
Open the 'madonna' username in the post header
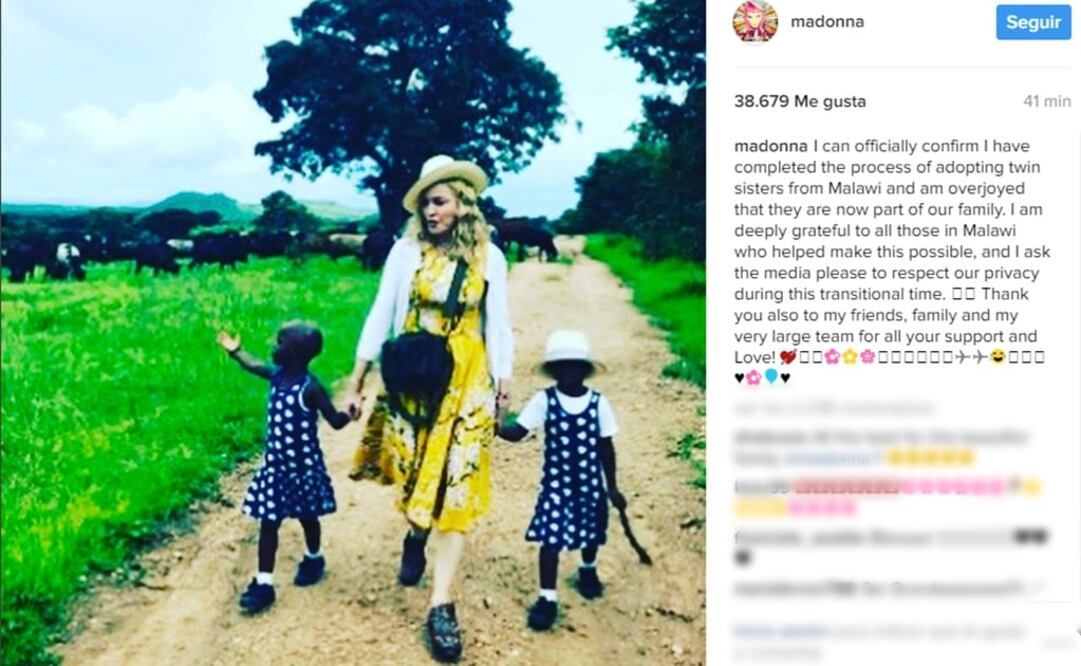point(827,21)
